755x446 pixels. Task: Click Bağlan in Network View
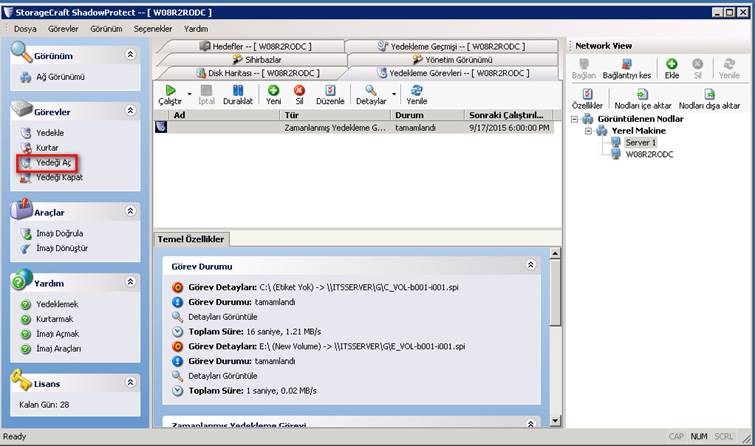pos(584,69)
